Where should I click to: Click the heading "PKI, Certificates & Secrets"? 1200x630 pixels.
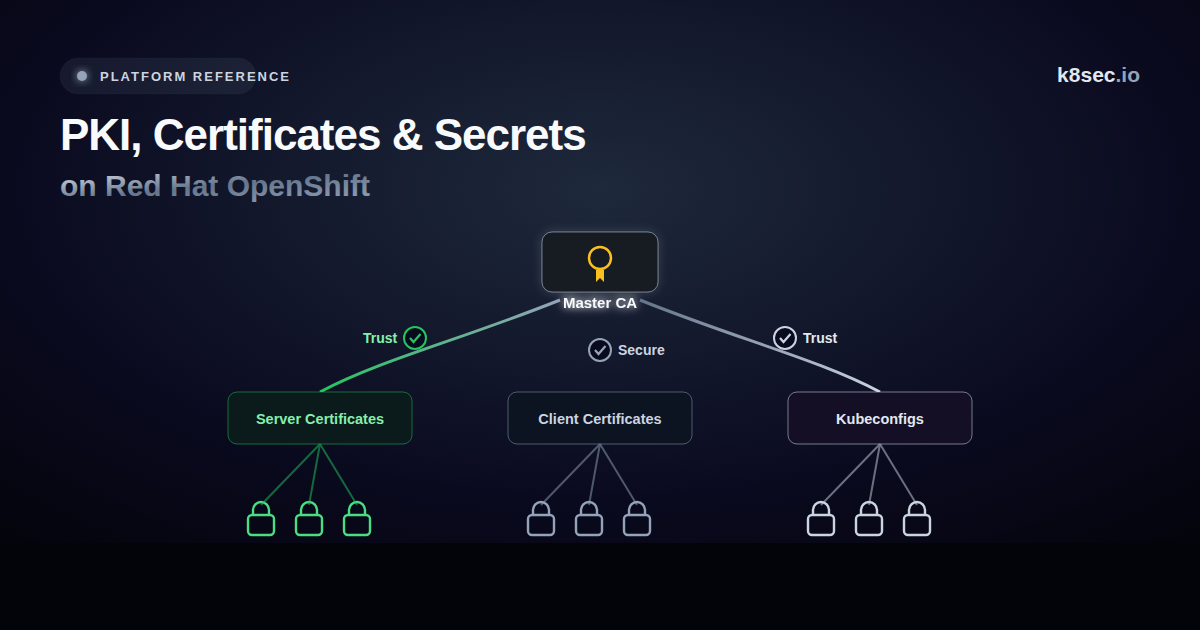[x=323, y=136]
